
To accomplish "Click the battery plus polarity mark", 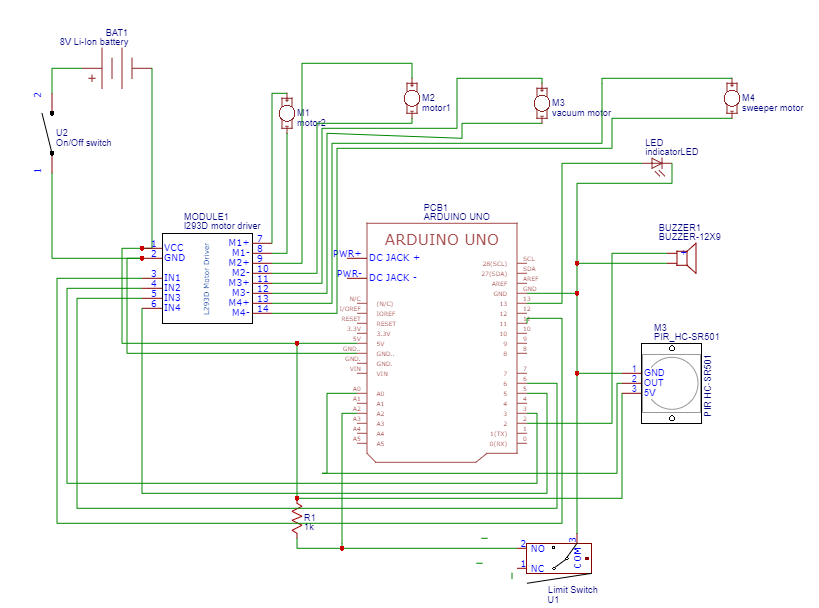I will (92, 78).
